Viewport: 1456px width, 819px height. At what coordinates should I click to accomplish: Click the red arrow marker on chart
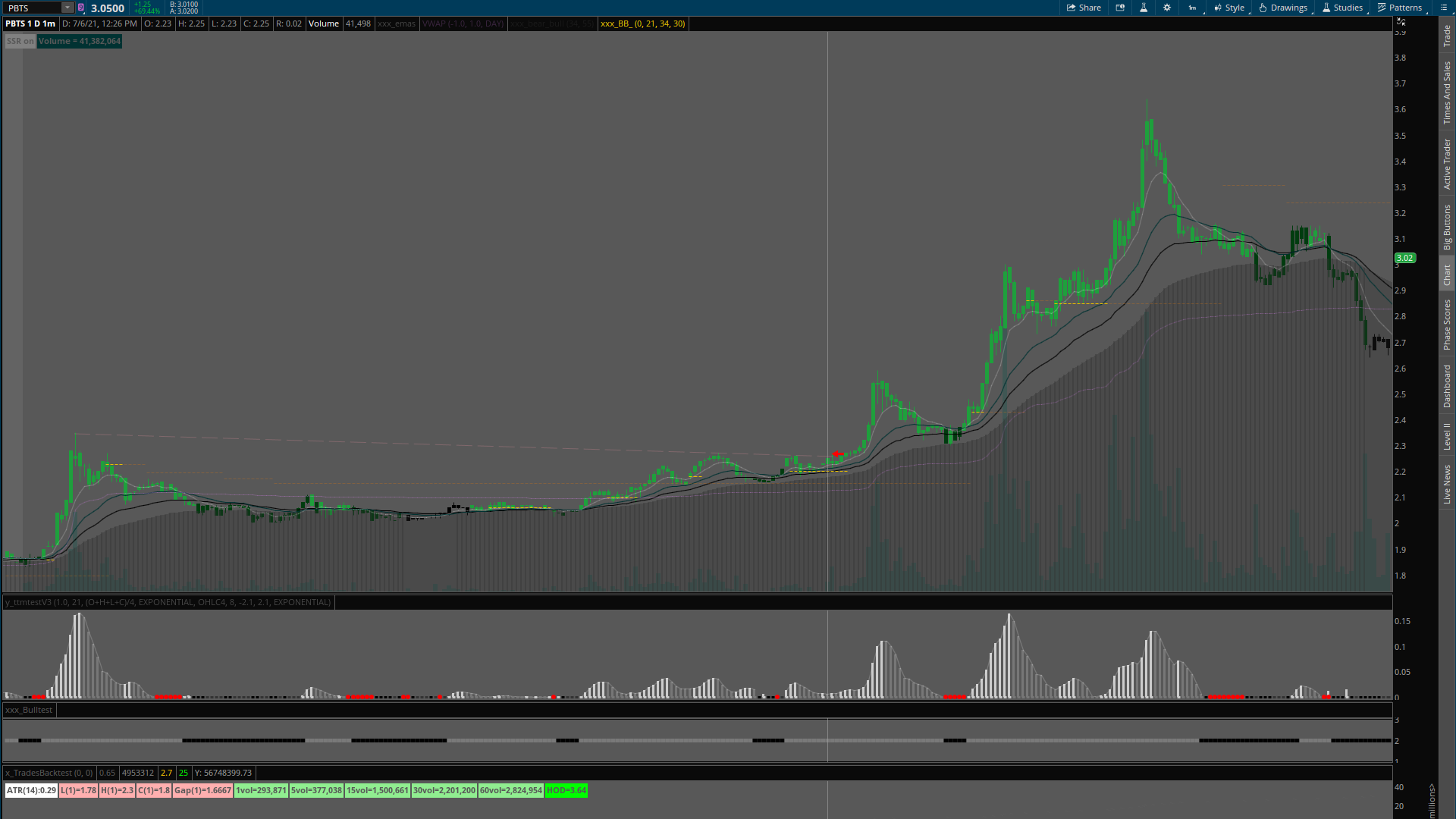(x=838, y=454)
